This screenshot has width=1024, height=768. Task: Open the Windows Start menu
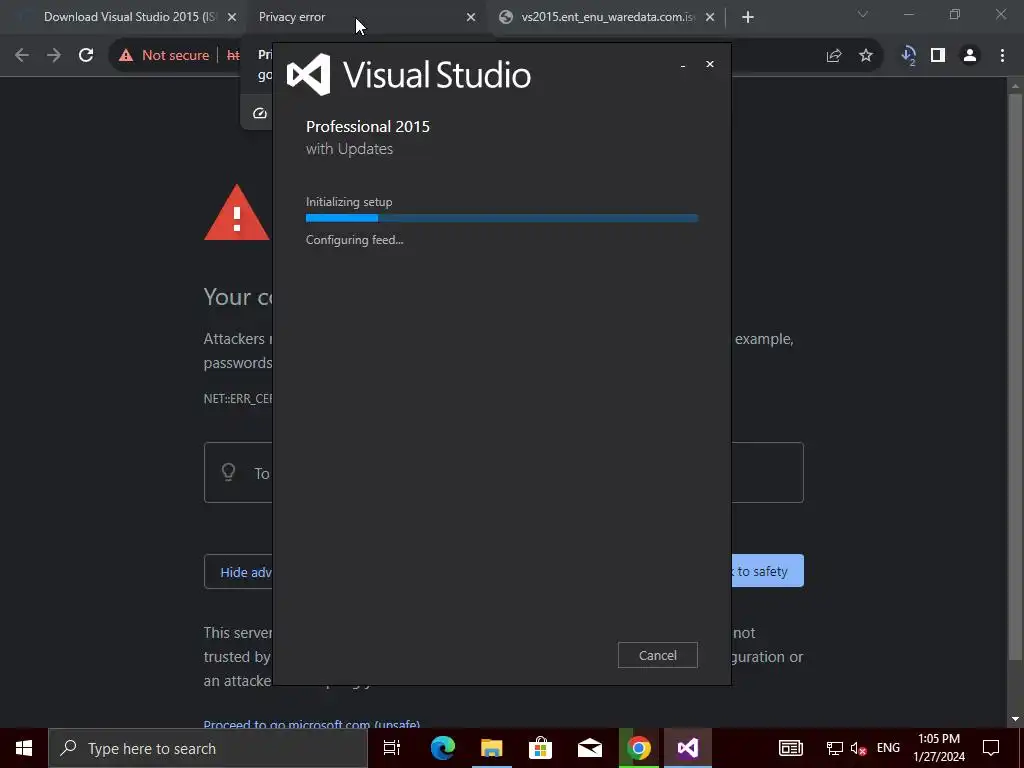(x=24, y=748)
